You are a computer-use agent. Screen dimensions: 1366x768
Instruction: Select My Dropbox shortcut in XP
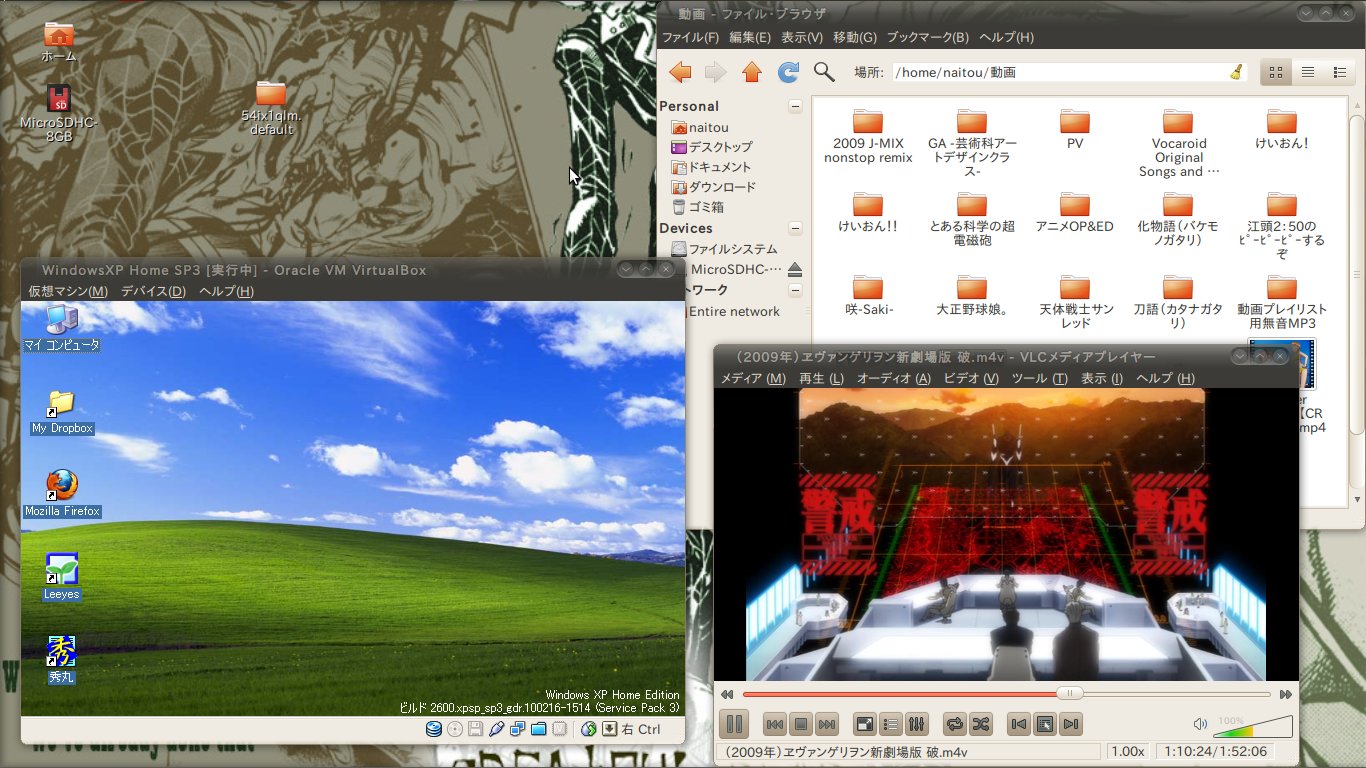point(62,411)
